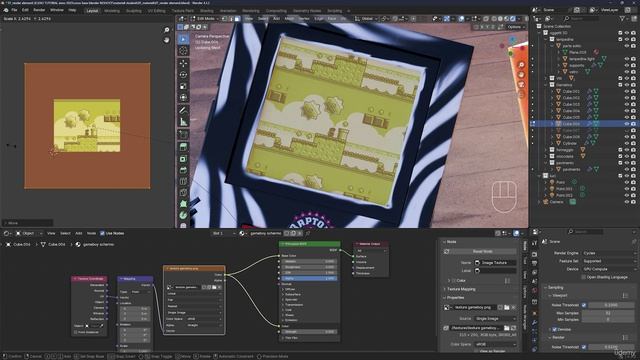
Task: Open the Source Single Image dropdown
Action: coord(495,318)
